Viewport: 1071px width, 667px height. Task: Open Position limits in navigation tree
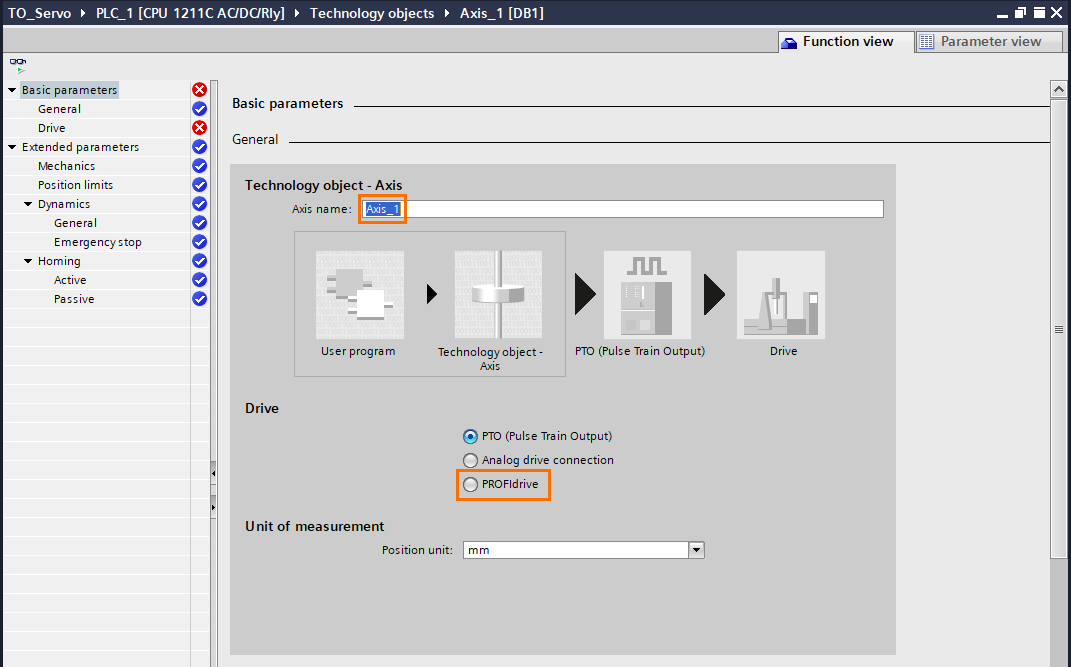pos(75,185)
